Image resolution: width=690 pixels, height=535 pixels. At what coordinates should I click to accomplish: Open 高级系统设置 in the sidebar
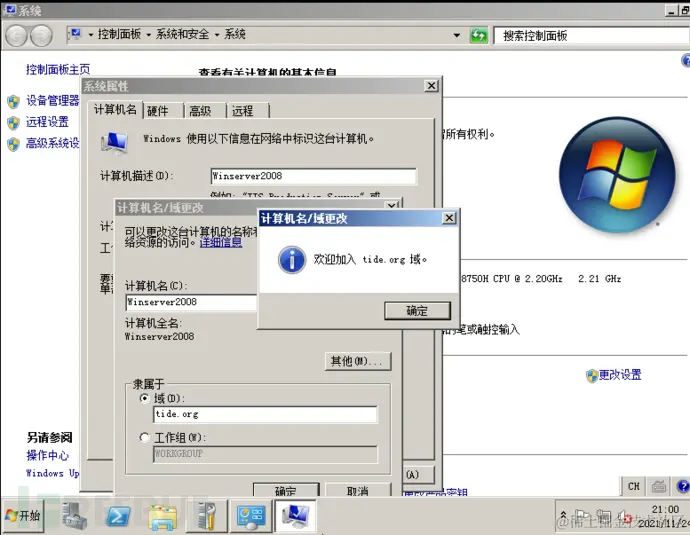53,143
